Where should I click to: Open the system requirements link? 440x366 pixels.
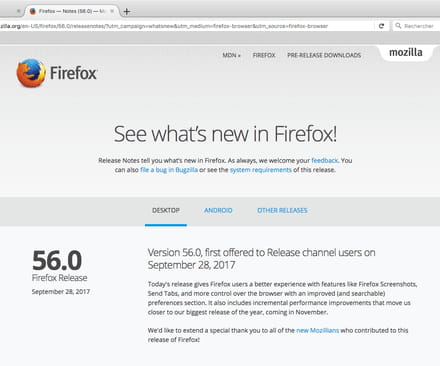261,170
